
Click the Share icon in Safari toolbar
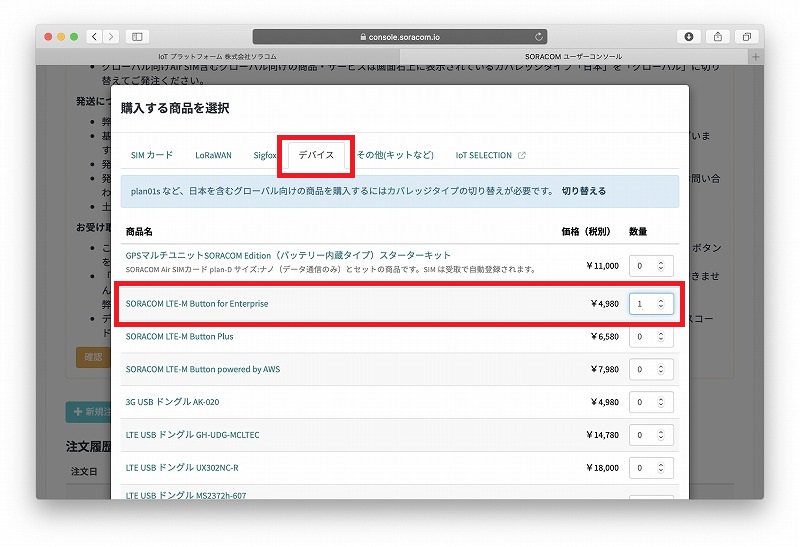718,37
